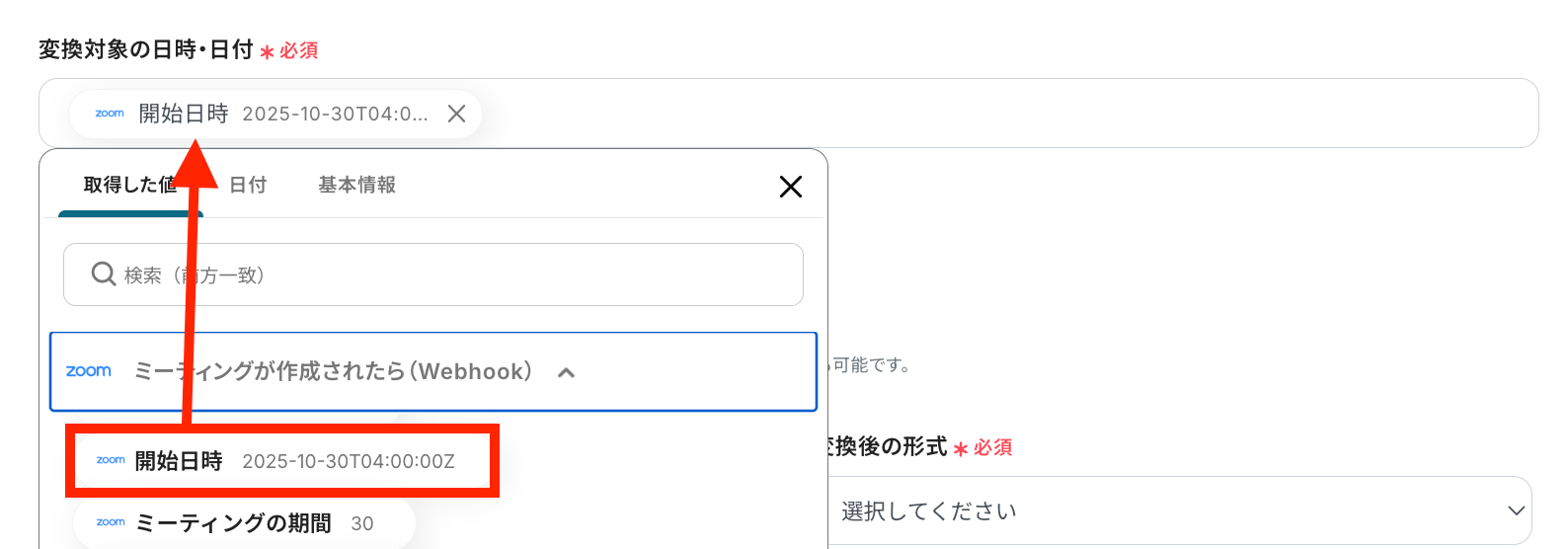Viewport: 1568px width, 549px height.
Task: Click the 変換対象の日時・日付 field label
Action: (x=146, y=49)
